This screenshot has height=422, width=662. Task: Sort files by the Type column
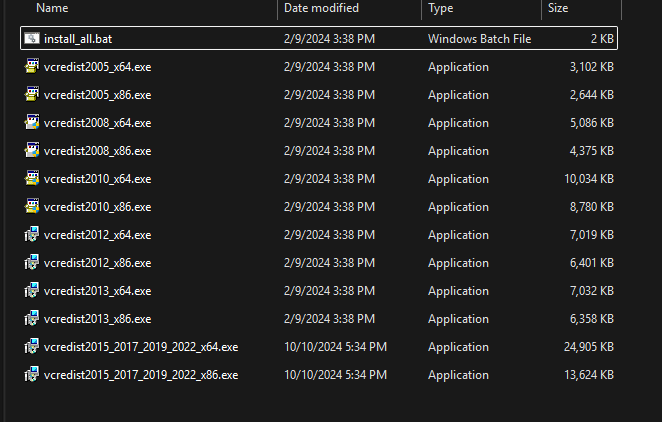(440, 8)
